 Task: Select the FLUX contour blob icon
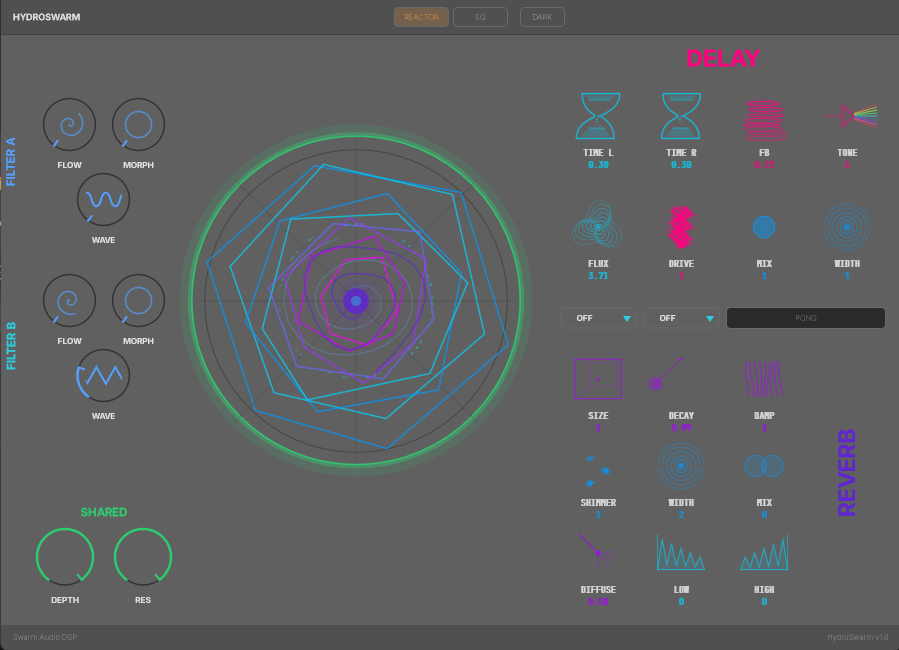[x=597, y=225]
